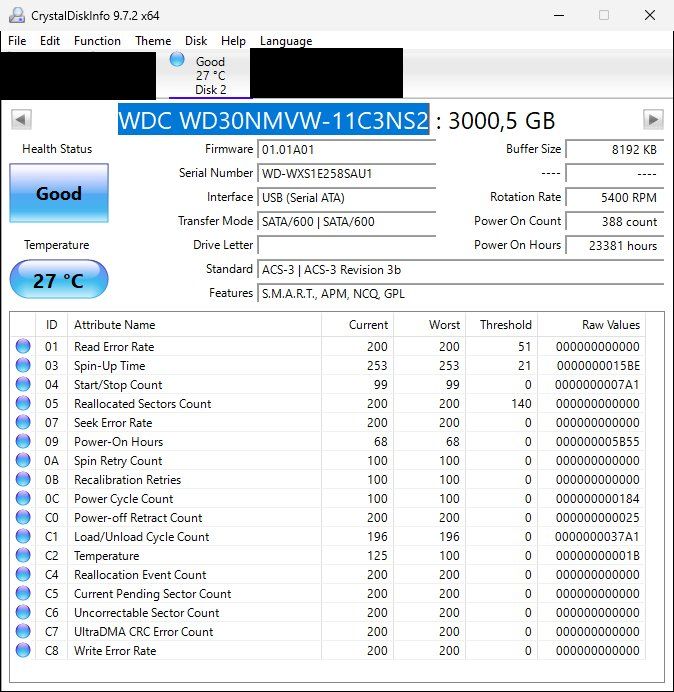Click the 27 °C temperature button
This screenshot has height=692, width=674.
tap(59, 280)
